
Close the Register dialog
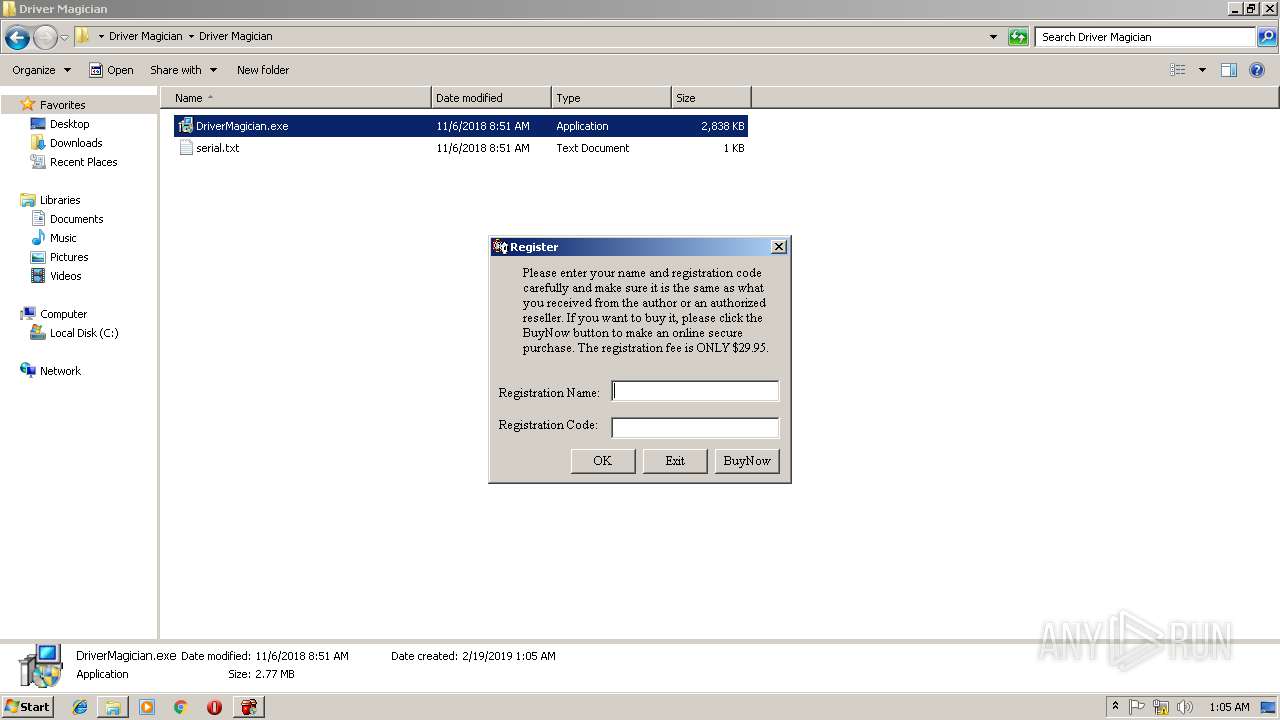tap(779, 247)
